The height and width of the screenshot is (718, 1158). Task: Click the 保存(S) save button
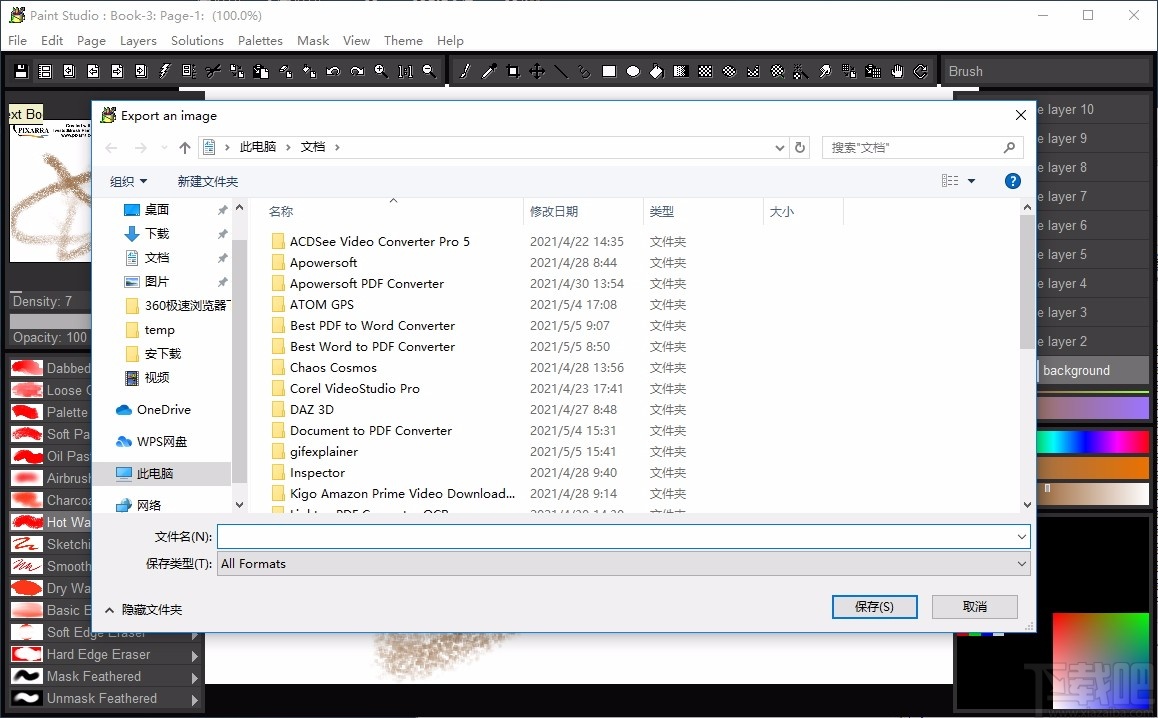point(874,606)
